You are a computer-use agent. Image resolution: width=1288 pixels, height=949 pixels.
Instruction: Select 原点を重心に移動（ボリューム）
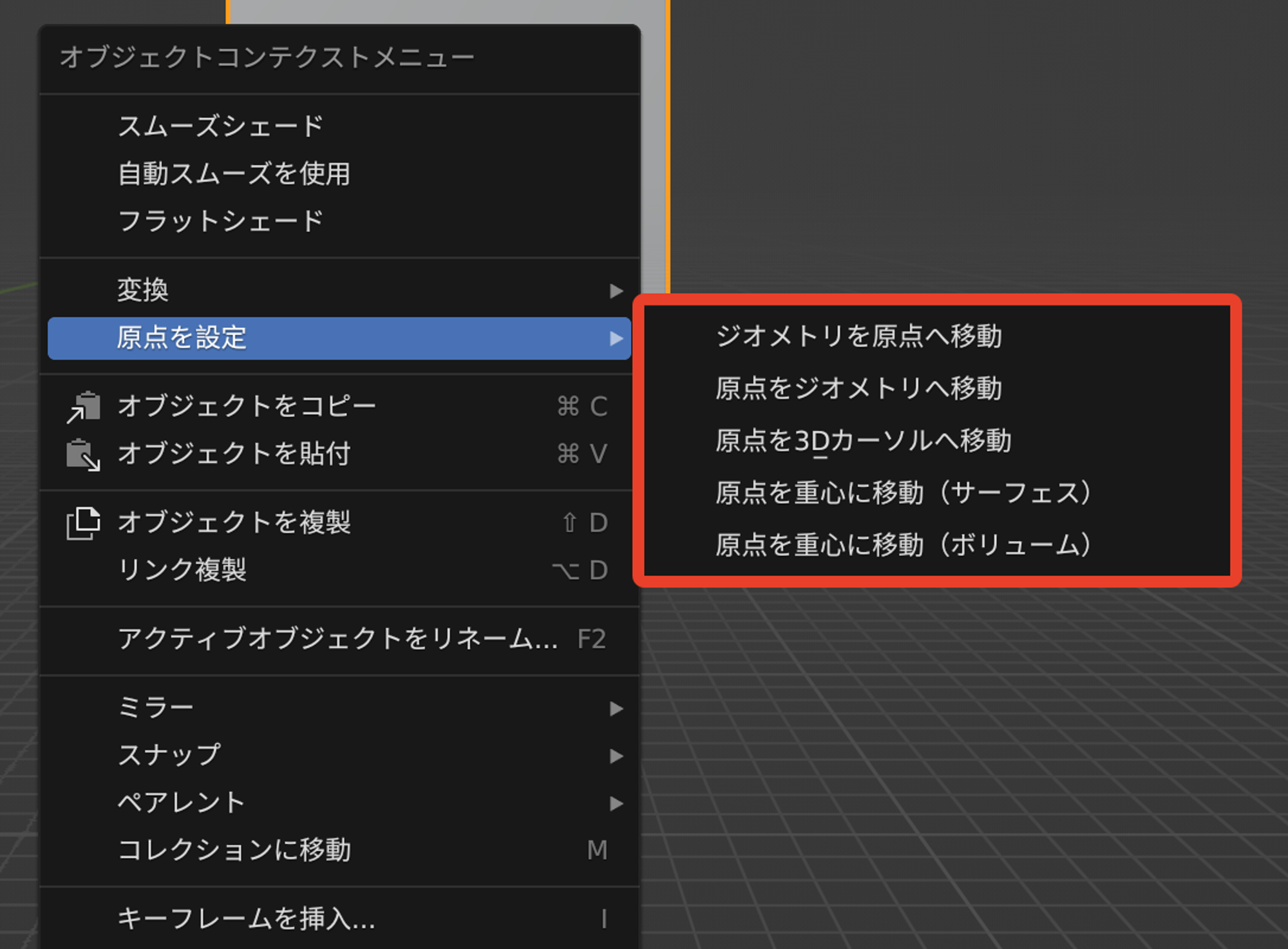937,545
